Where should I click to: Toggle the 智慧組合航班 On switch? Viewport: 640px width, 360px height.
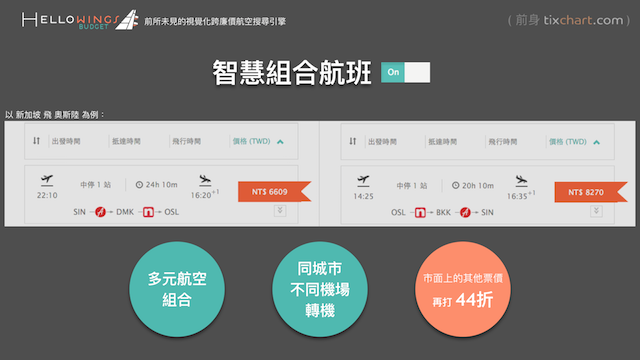[x=405, y=72]
